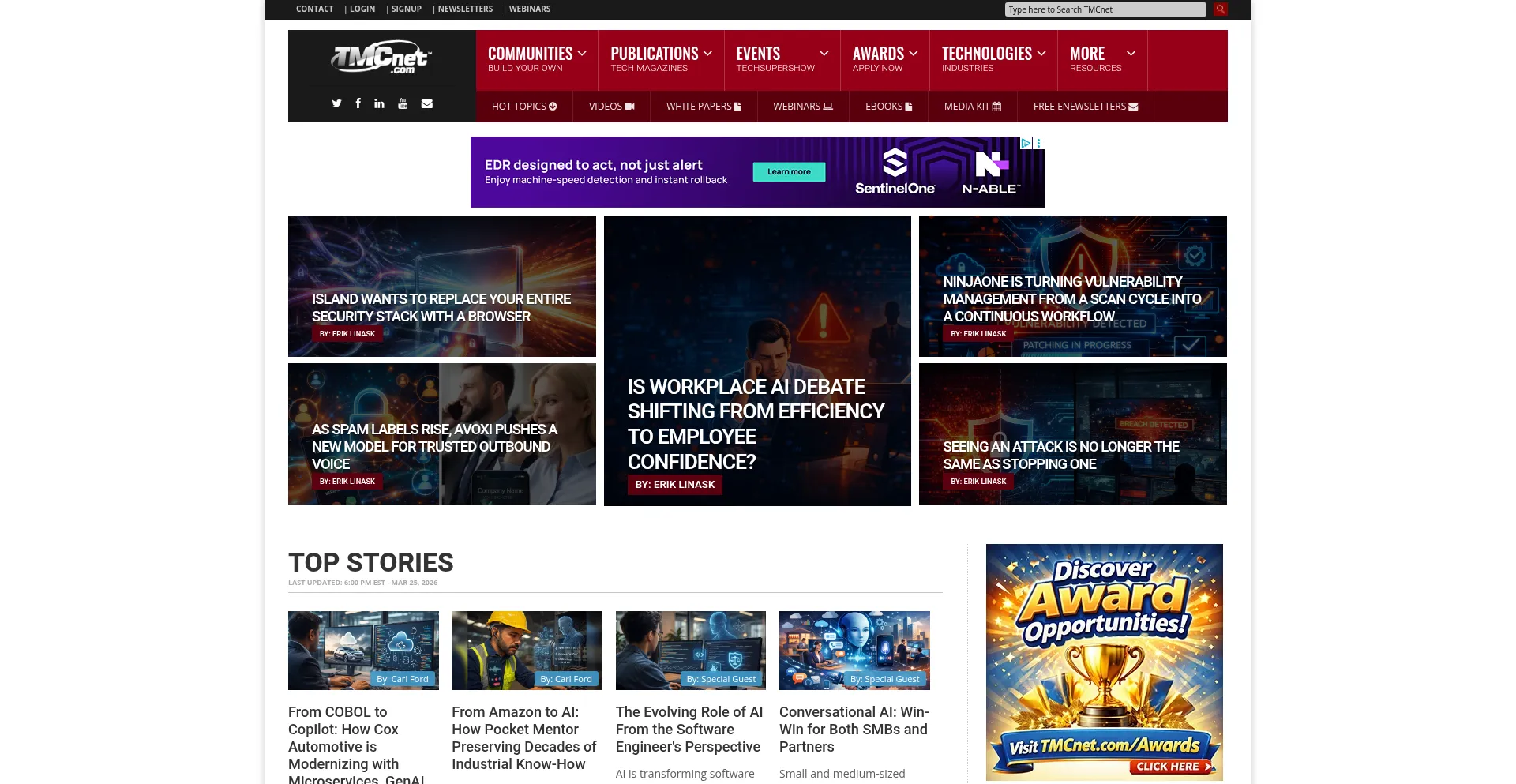Click the AdChoices icon on banner ad
Viewport: 1516px width, 784px height.
click(1026, 143)
